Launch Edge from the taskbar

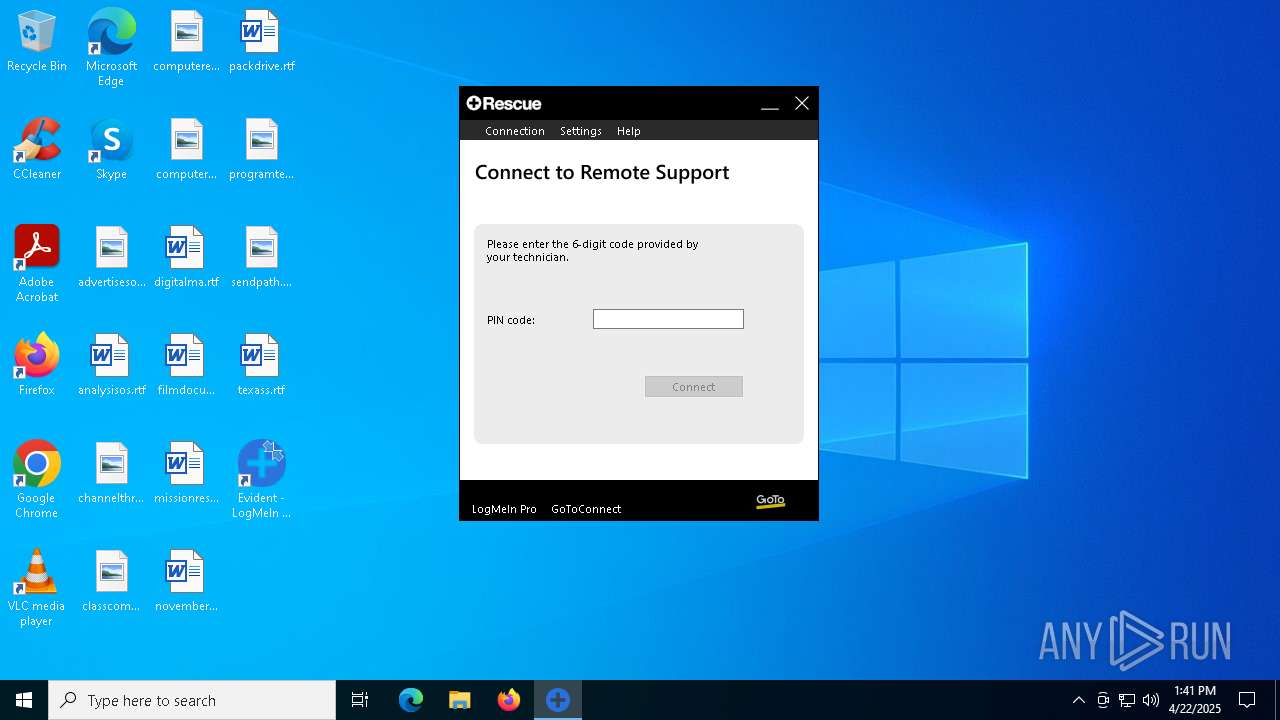click(410, 700)
